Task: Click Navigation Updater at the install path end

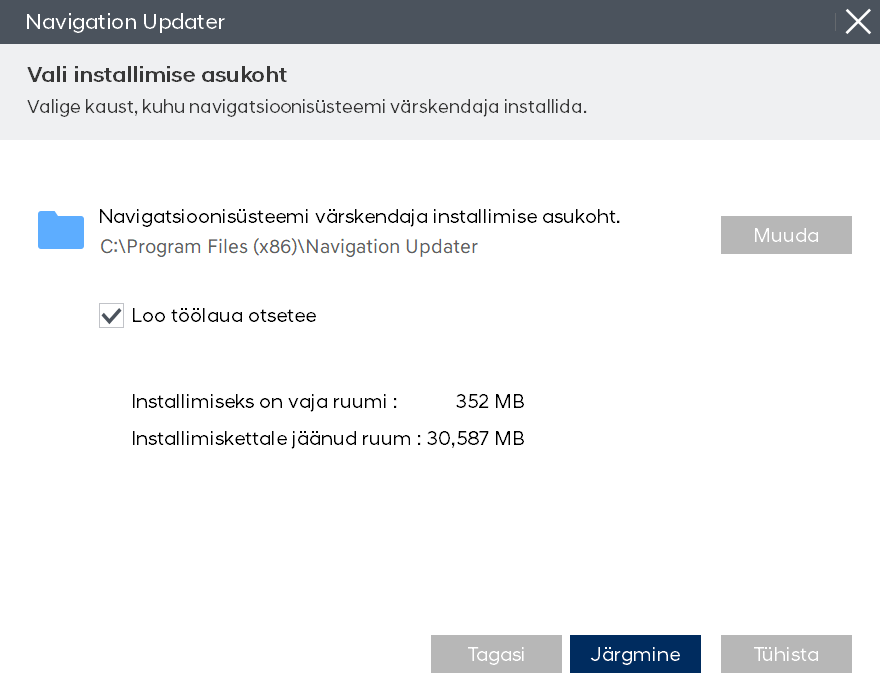Action: click(392, 247)
